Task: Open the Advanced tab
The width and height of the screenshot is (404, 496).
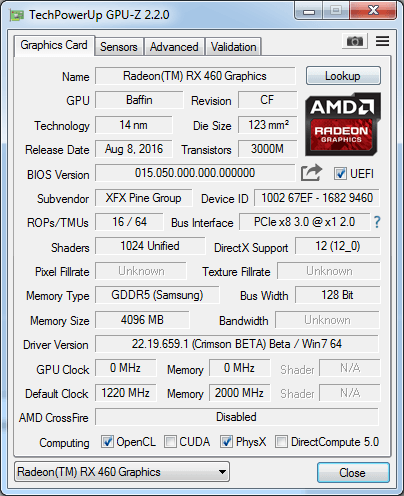Action: tap(174, 47)
